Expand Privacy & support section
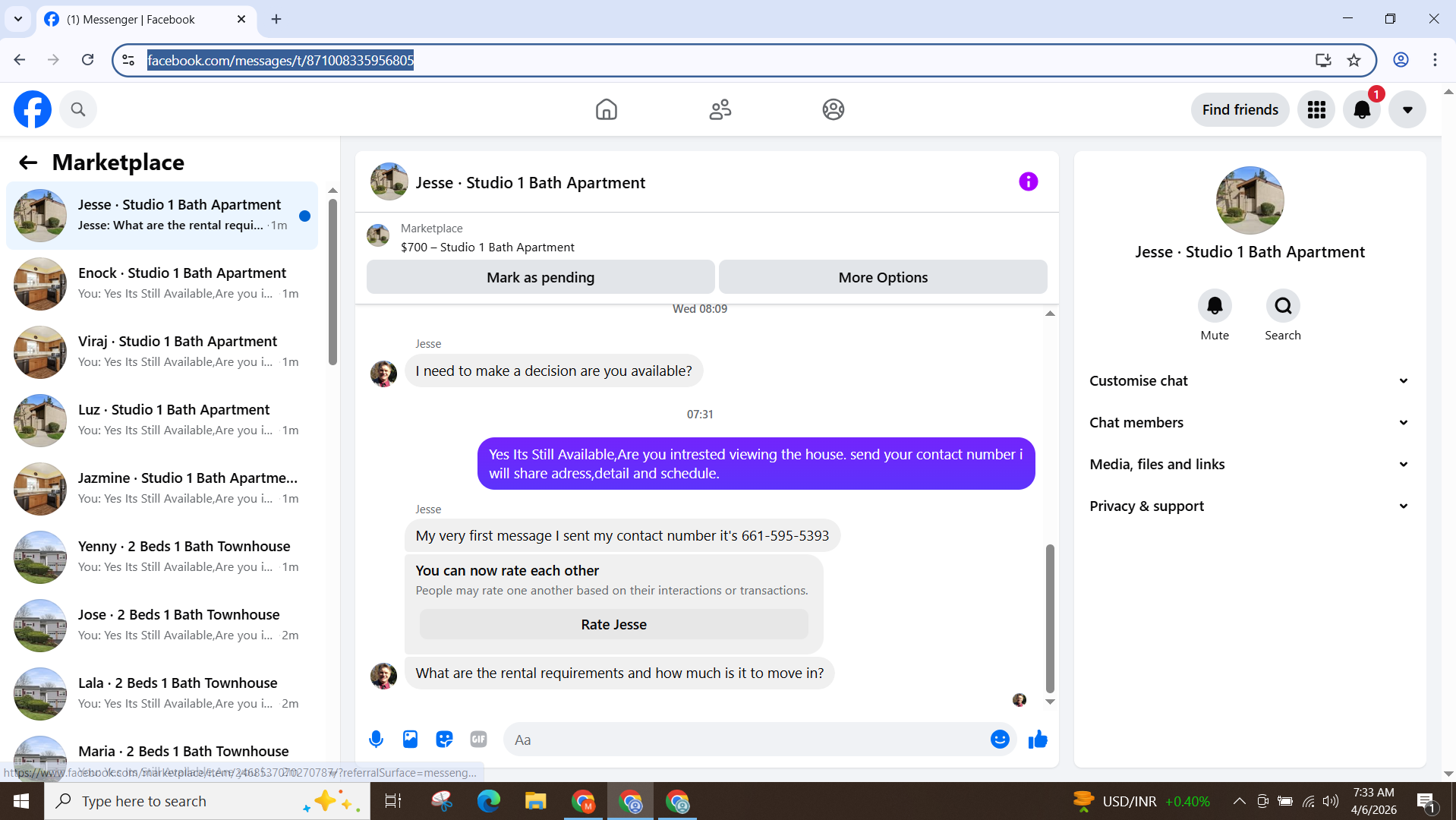Viewport: 1456px width, 820px height. [1250, 506]
